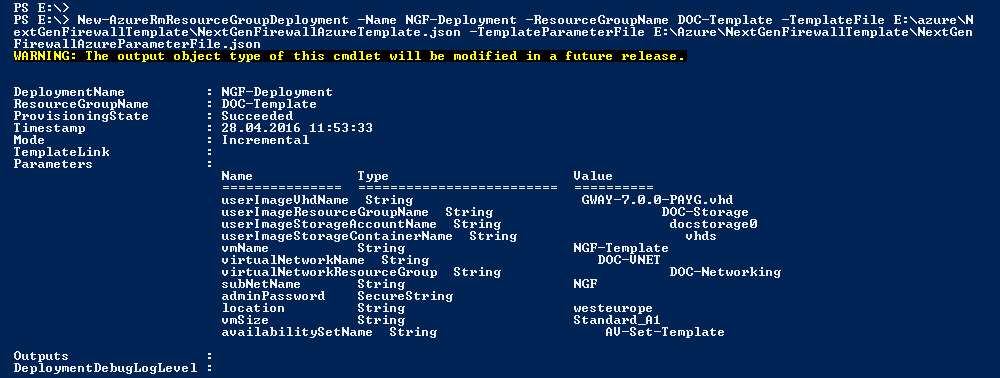Click the DOC-Template ResourceGroupName value

click(x=268, y=105)
